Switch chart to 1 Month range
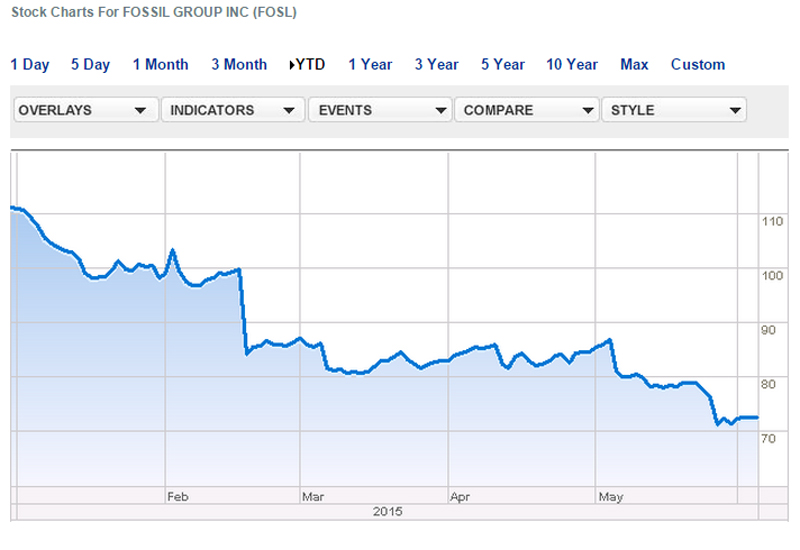This screenshot has height=550, width=800. point(160,64)
